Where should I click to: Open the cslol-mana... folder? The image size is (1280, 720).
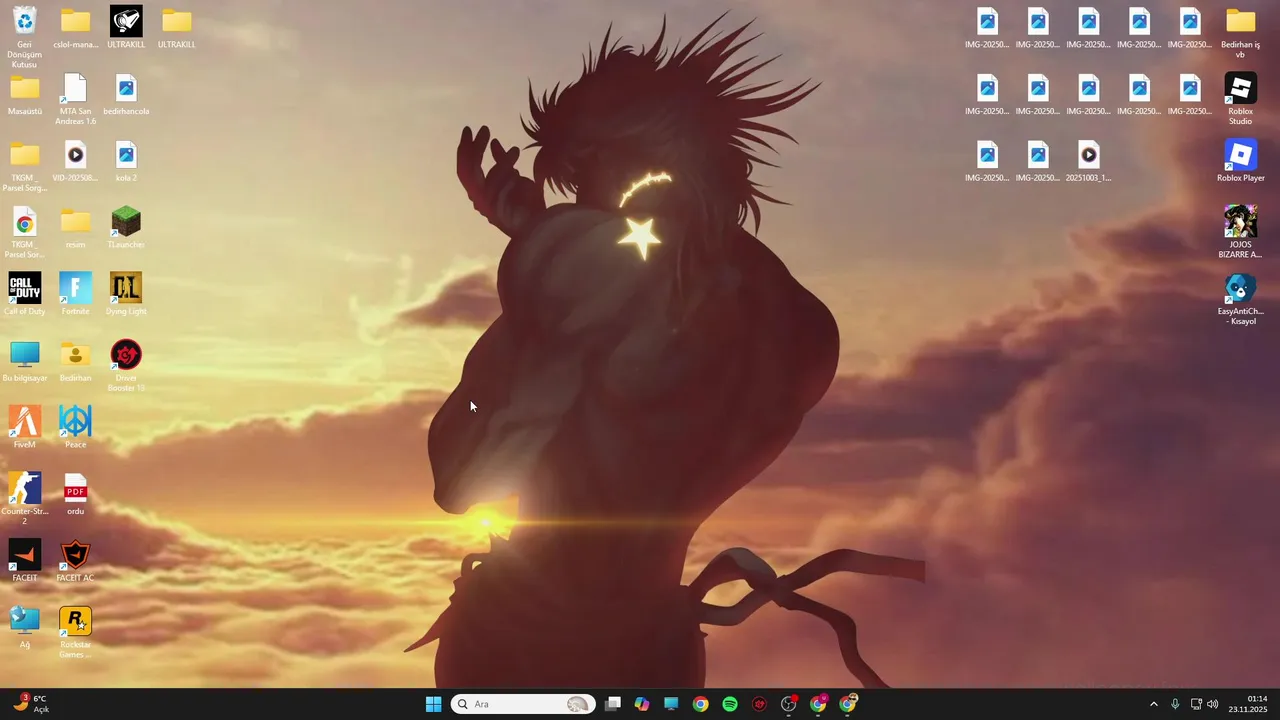[75, 28]
